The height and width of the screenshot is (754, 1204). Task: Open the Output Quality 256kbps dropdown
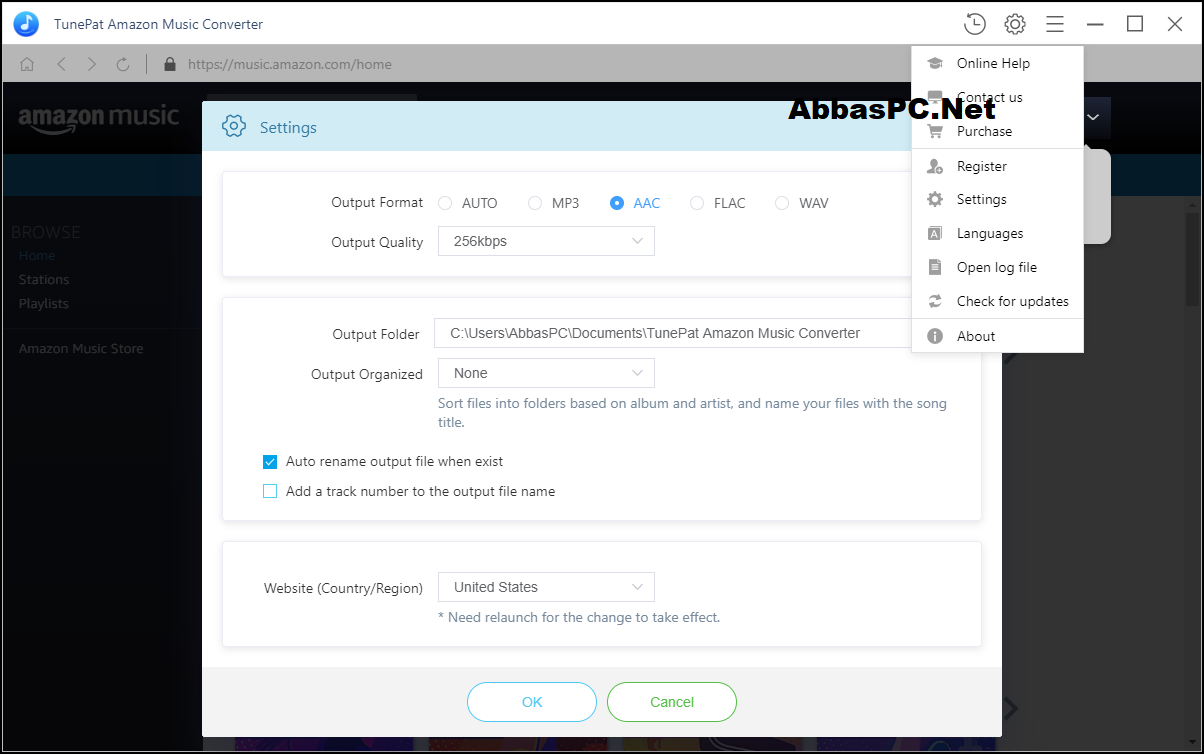coord(546,241)
